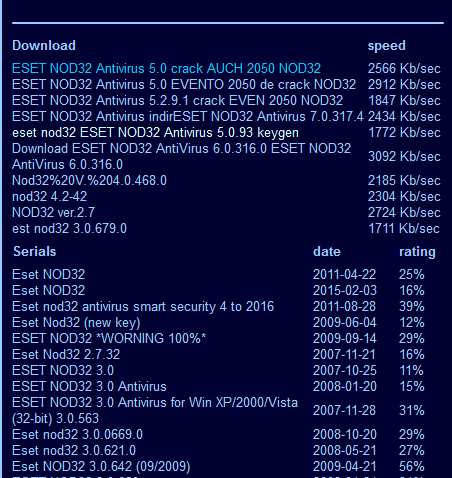Screen dimensions: 452x478
Task: Click ESET NOD32 *WORNING 100%* serial
Action: 109,338
